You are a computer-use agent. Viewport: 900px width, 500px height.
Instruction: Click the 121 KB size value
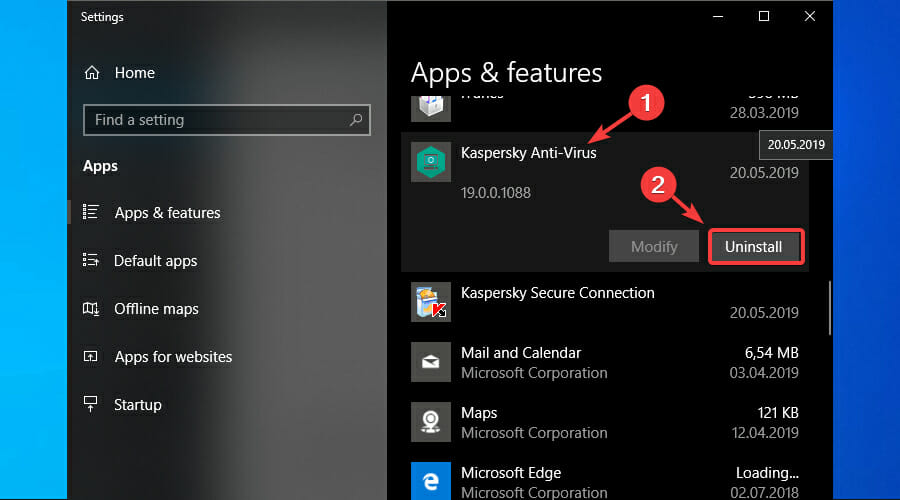(x=778, y=413)
